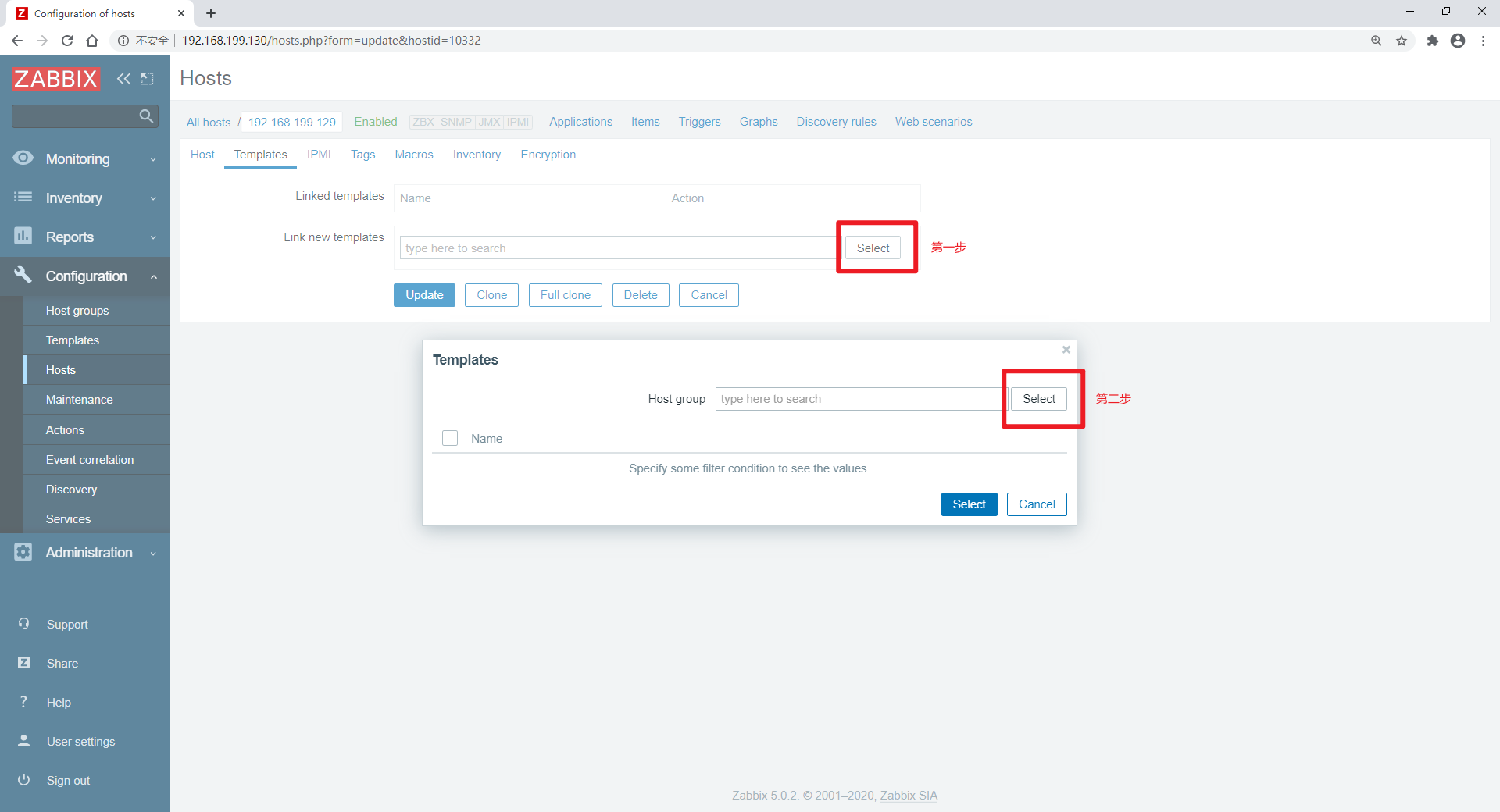Click the Help question mark icon

pyautogui.click(x=23, y=702)
